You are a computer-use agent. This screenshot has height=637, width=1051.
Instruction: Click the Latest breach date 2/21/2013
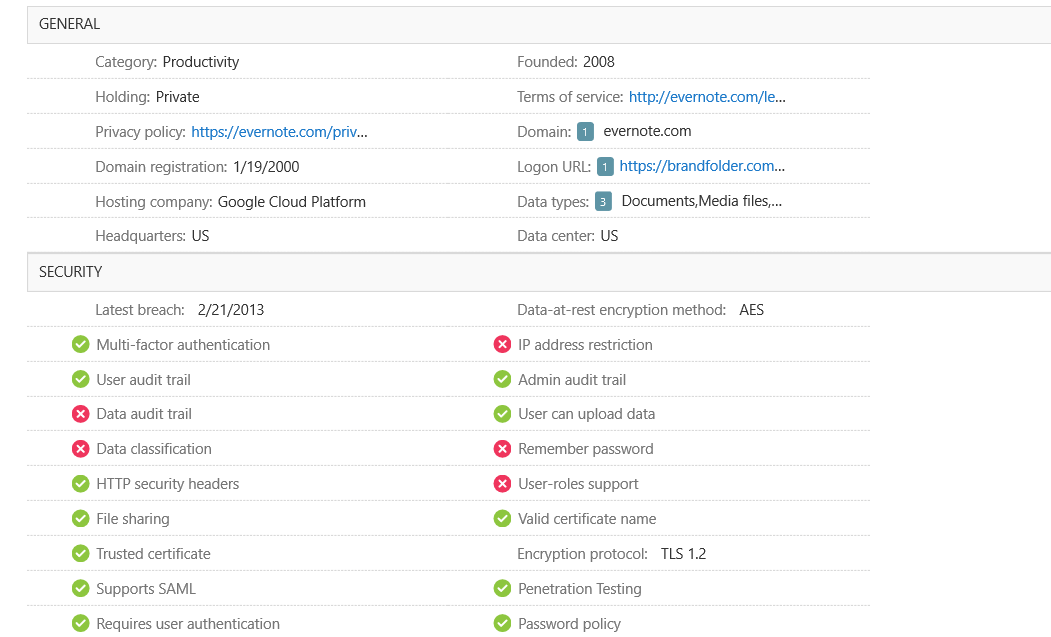(231, 310)
